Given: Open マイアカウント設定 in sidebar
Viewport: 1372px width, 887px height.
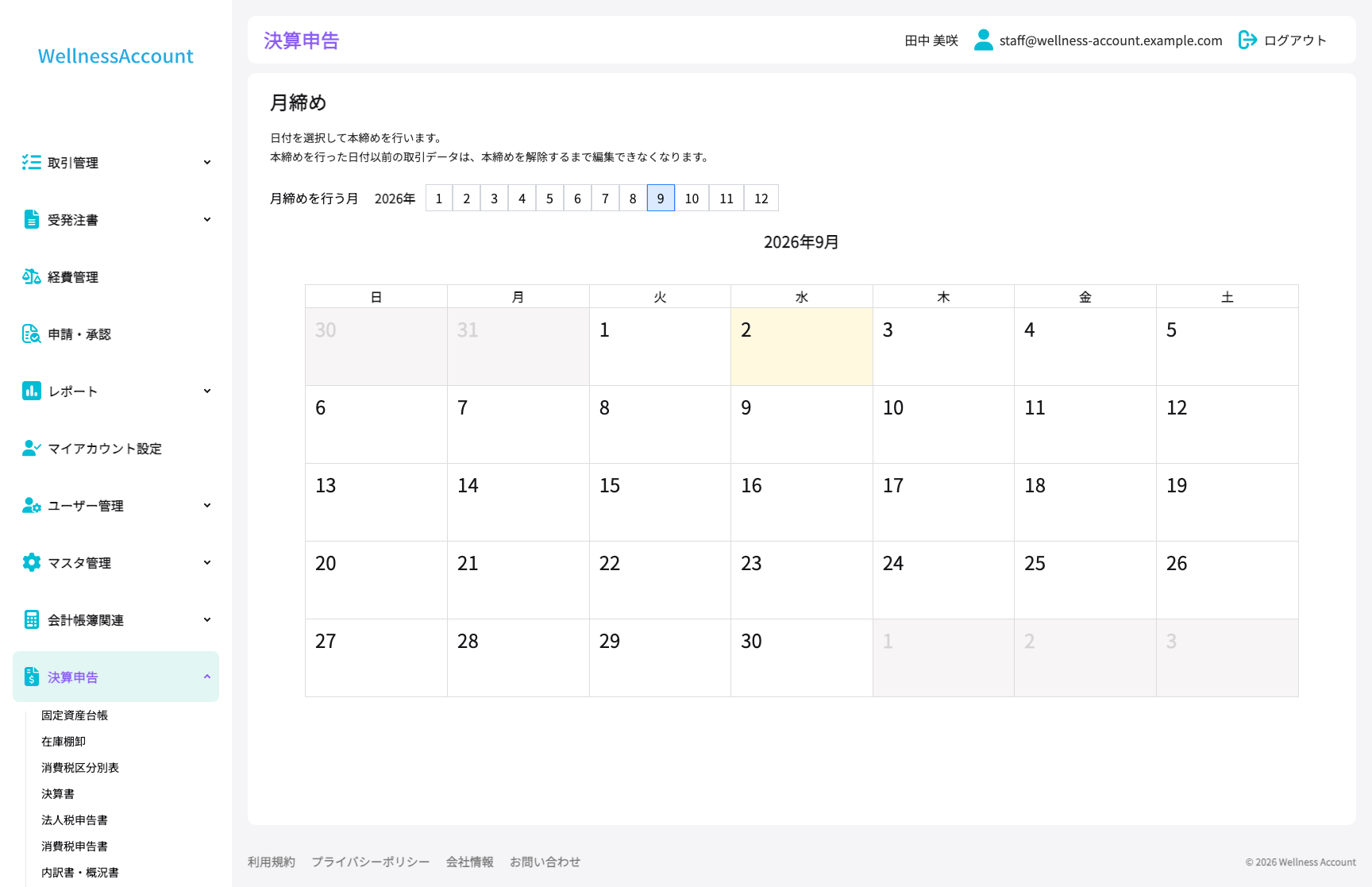Looking at the screenshot, I should pyautogui.click(x=116, y=449).
